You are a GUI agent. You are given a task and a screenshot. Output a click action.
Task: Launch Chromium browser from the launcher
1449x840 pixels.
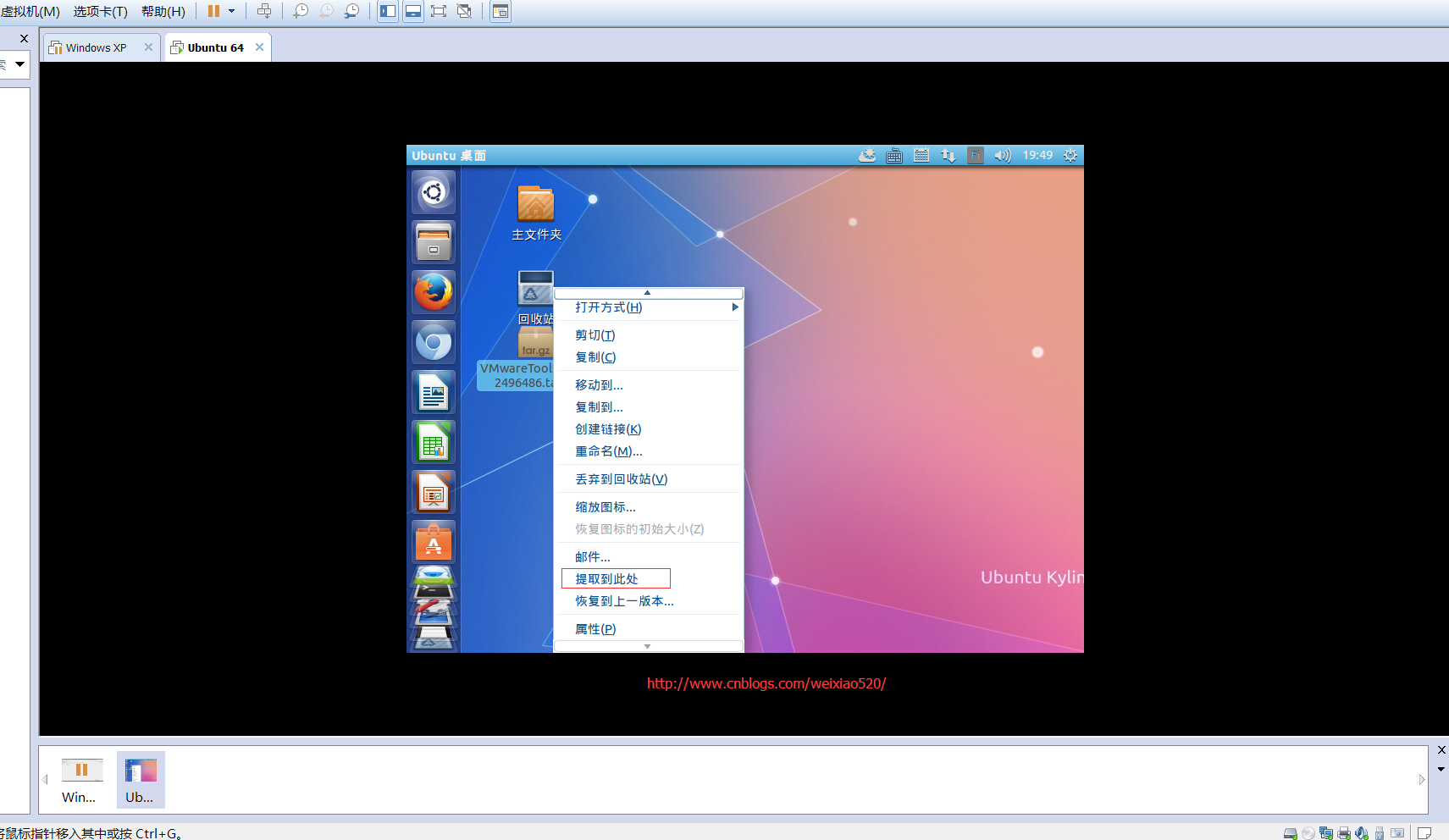coord(434,342)
